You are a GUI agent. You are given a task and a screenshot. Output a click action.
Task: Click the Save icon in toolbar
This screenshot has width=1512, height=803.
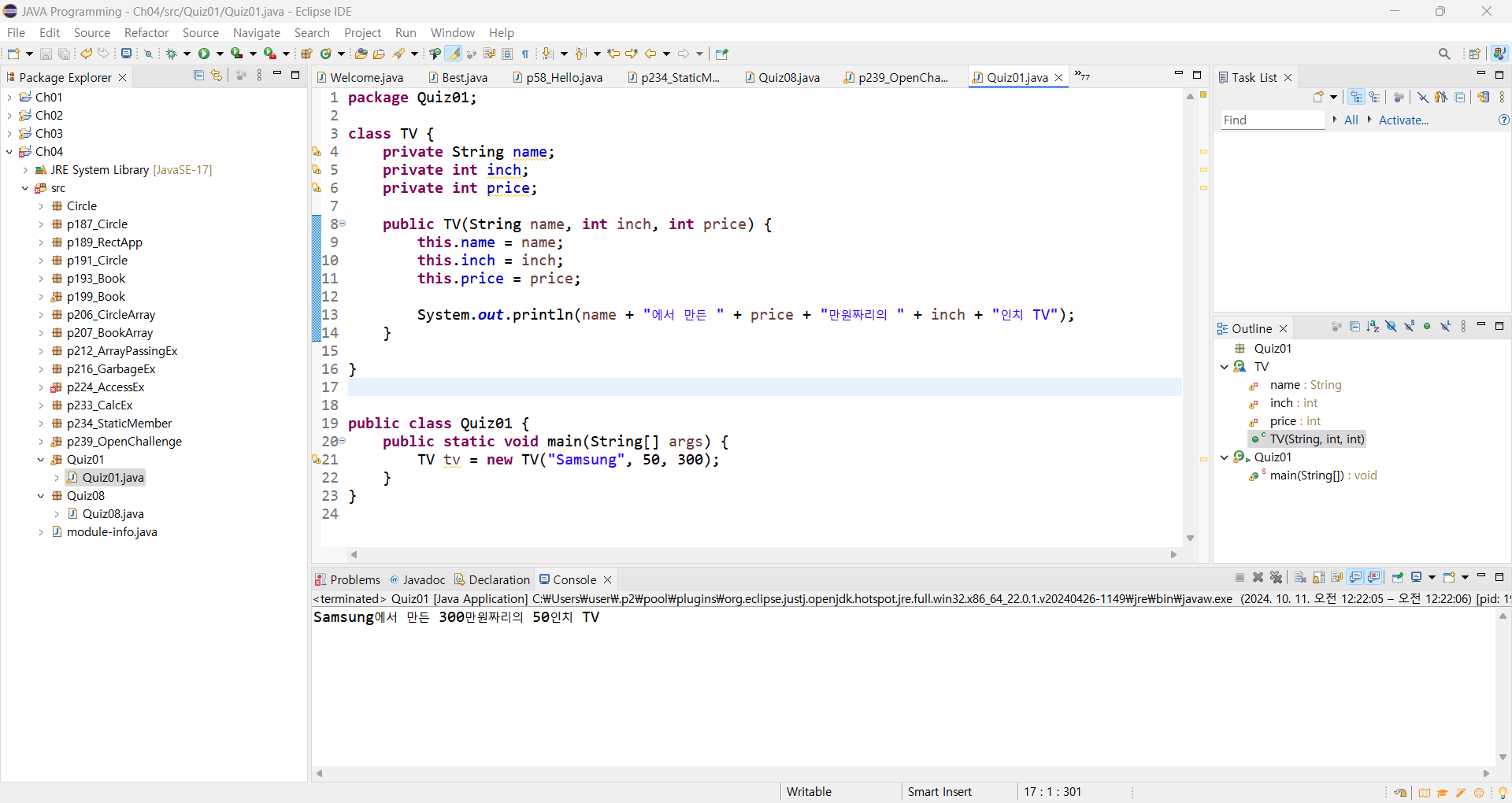46,54
